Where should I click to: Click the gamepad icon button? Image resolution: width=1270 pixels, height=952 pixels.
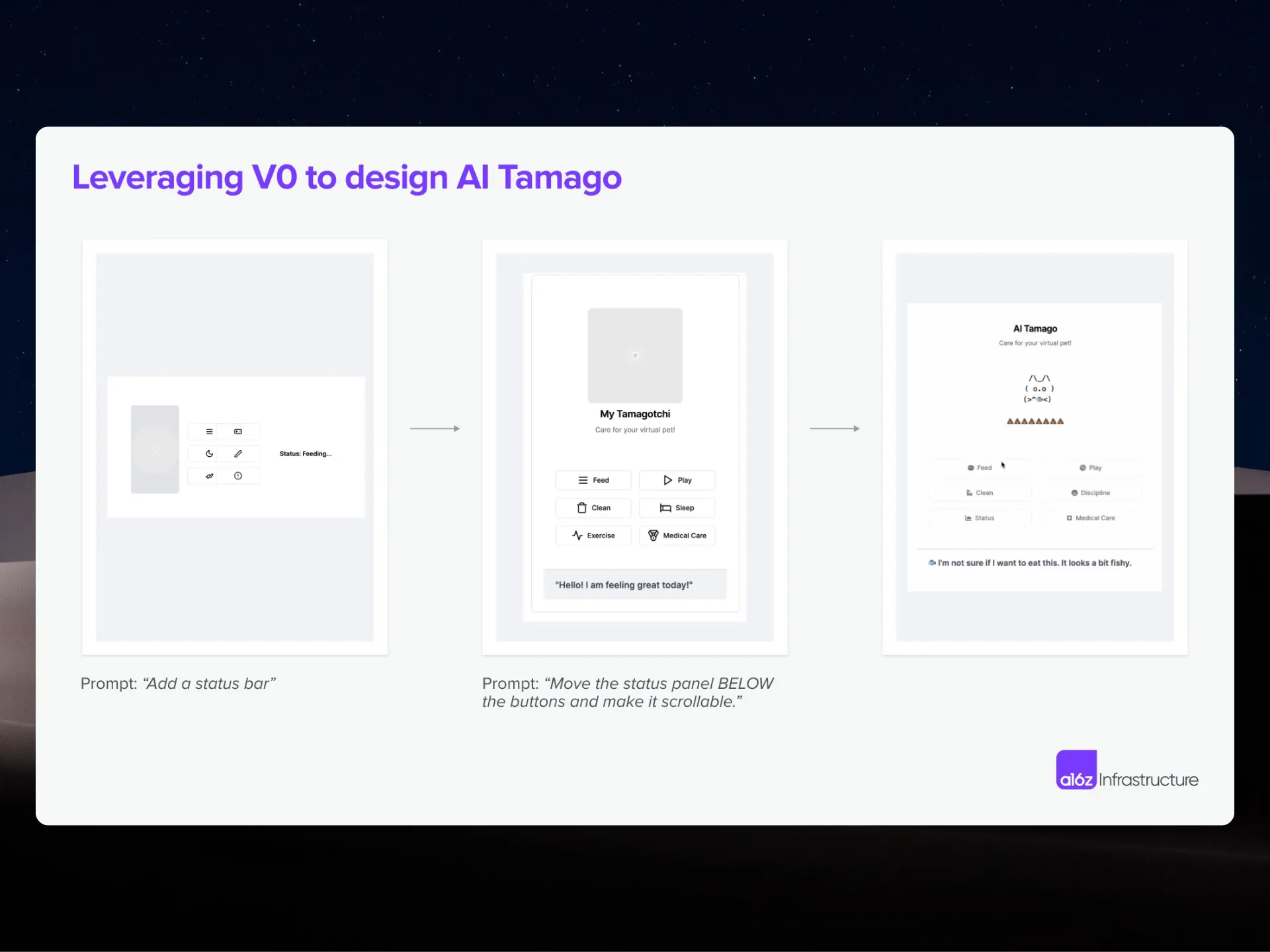point(238,432)
